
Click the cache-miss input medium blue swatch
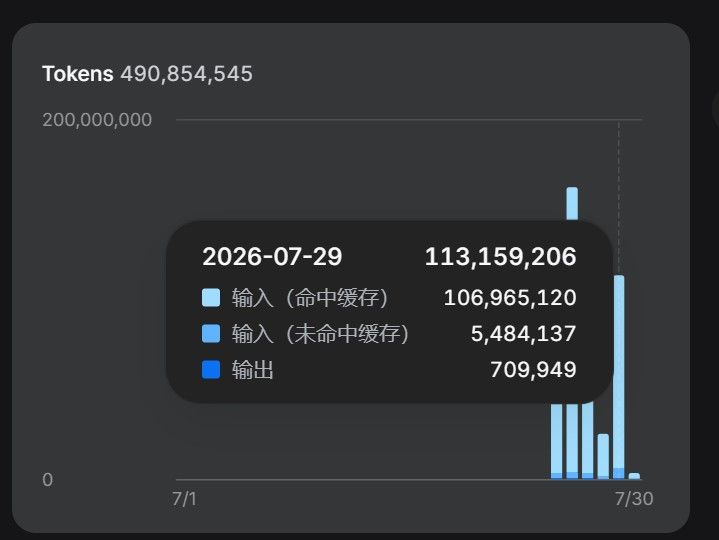point(211,334)
